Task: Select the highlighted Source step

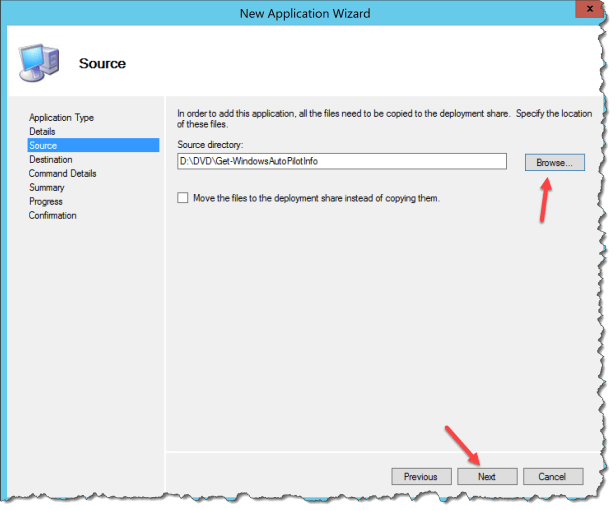Action: coord(43,145)
